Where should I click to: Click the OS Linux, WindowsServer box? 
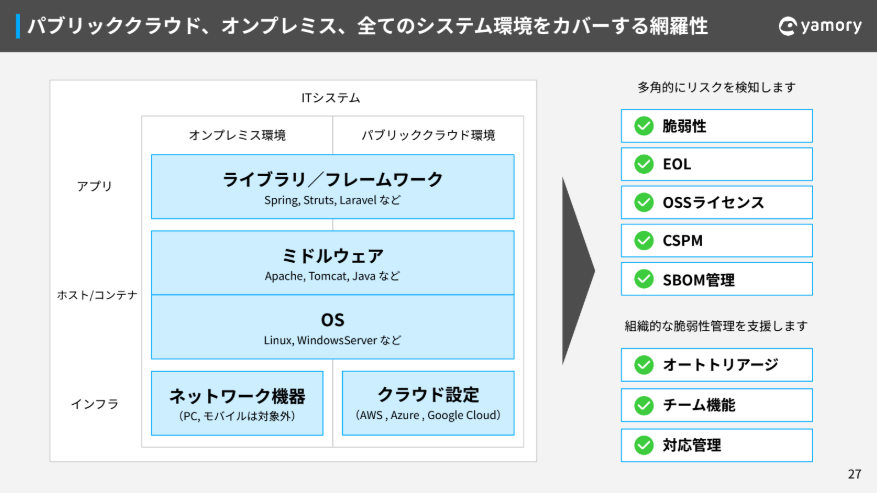click(333, 327)
